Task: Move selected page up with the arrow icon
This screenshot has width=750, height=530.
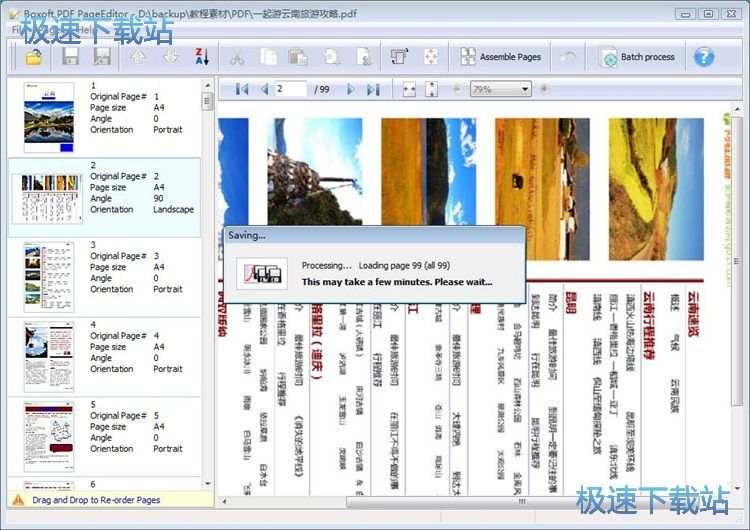Action: pyautogui.click(x=139, y=57)
